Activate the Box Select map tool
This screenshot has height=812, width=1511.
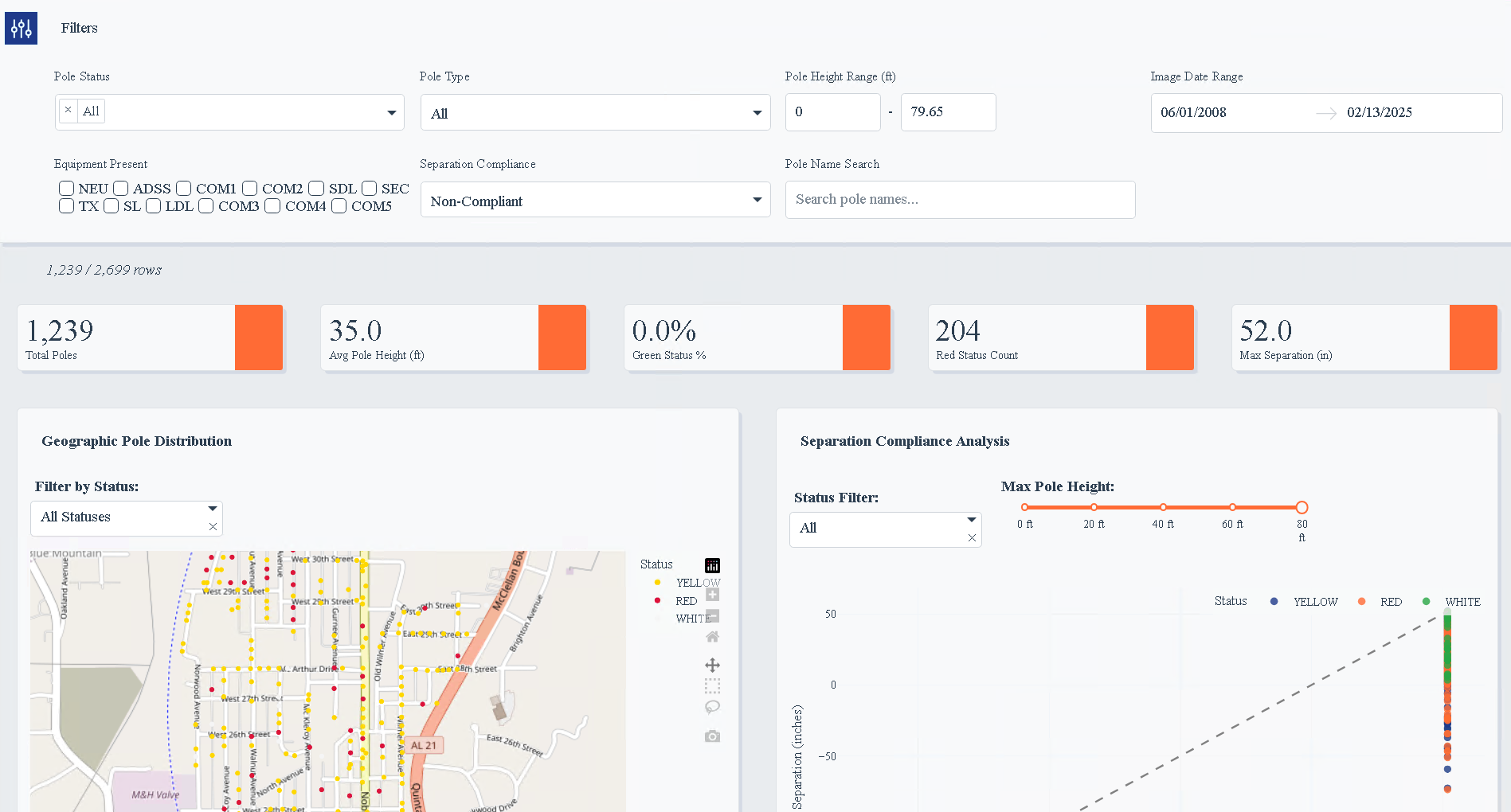(x=712, y=686)
